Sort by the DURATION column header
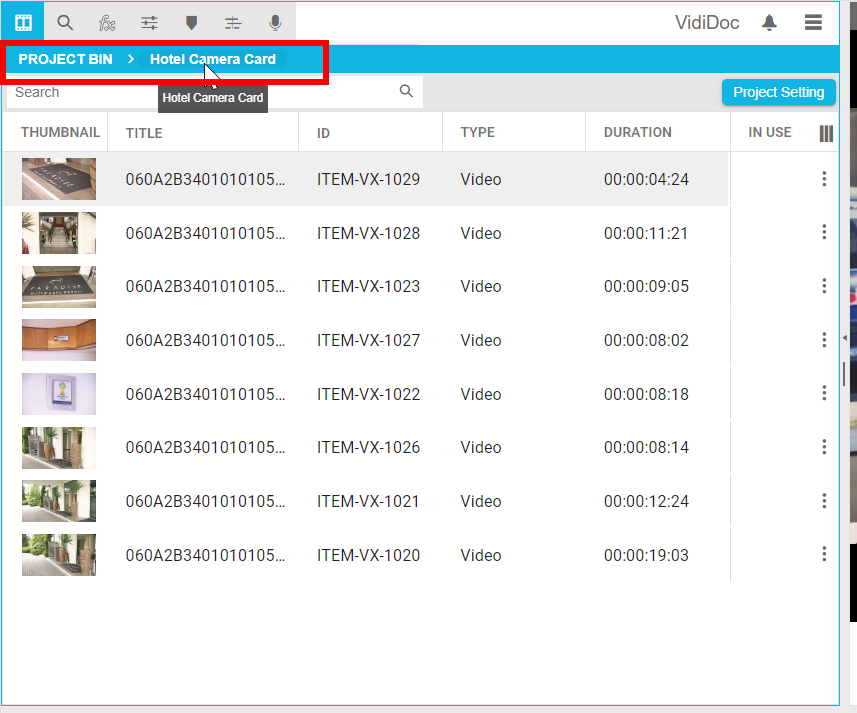 [638, 132]
